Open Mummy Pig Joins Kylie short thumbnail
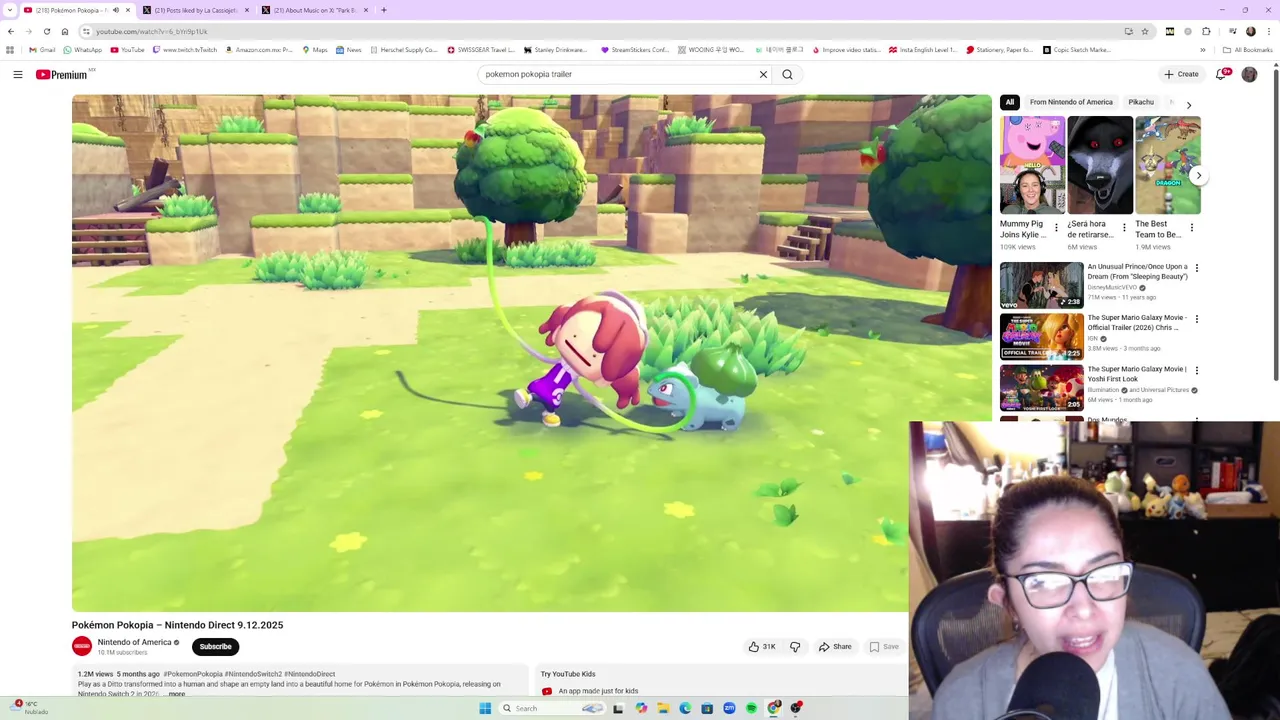Image resolution: width=1280 pixels, height=720 pixels. [1032, 165]
